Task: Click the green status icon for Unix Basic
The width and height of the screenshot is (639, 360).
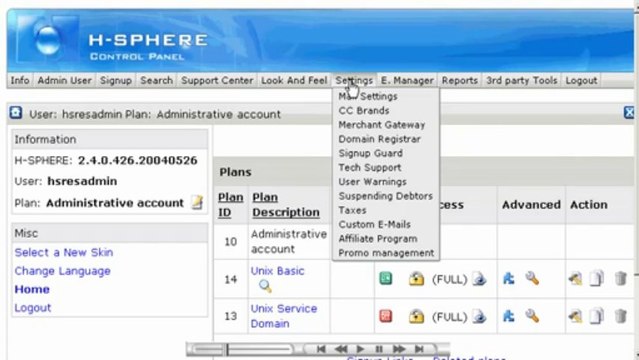Action: (386, 278)
